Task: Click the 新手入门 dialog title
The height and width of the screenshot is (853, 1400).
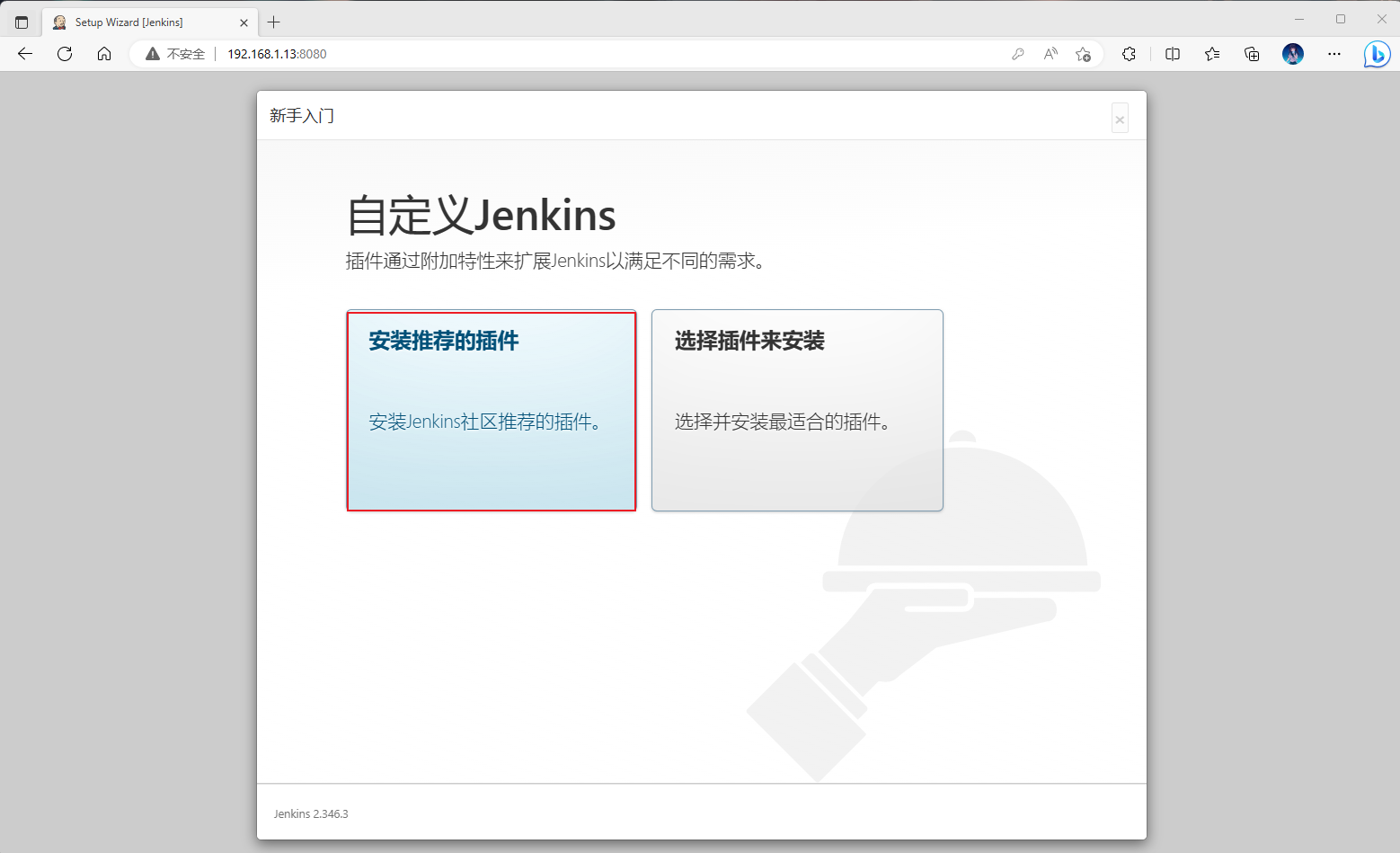Action: [302, 116]
